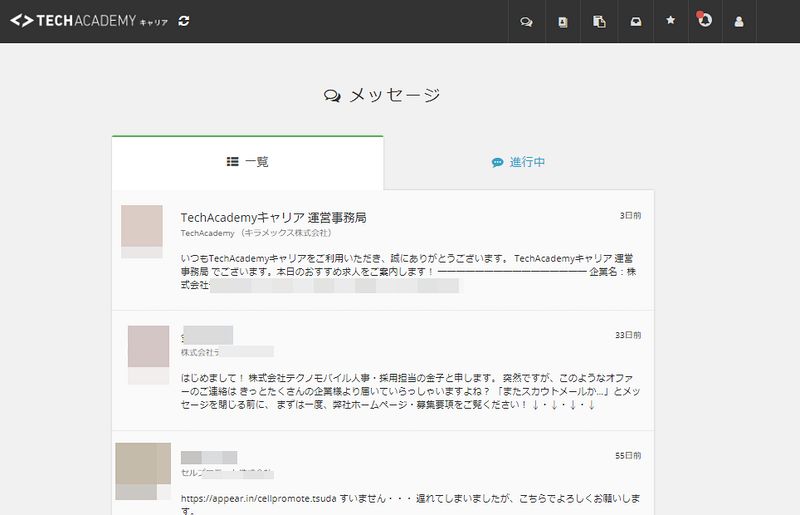
Task: Open the inbox tray icon in header
Action: click(636, 21)
